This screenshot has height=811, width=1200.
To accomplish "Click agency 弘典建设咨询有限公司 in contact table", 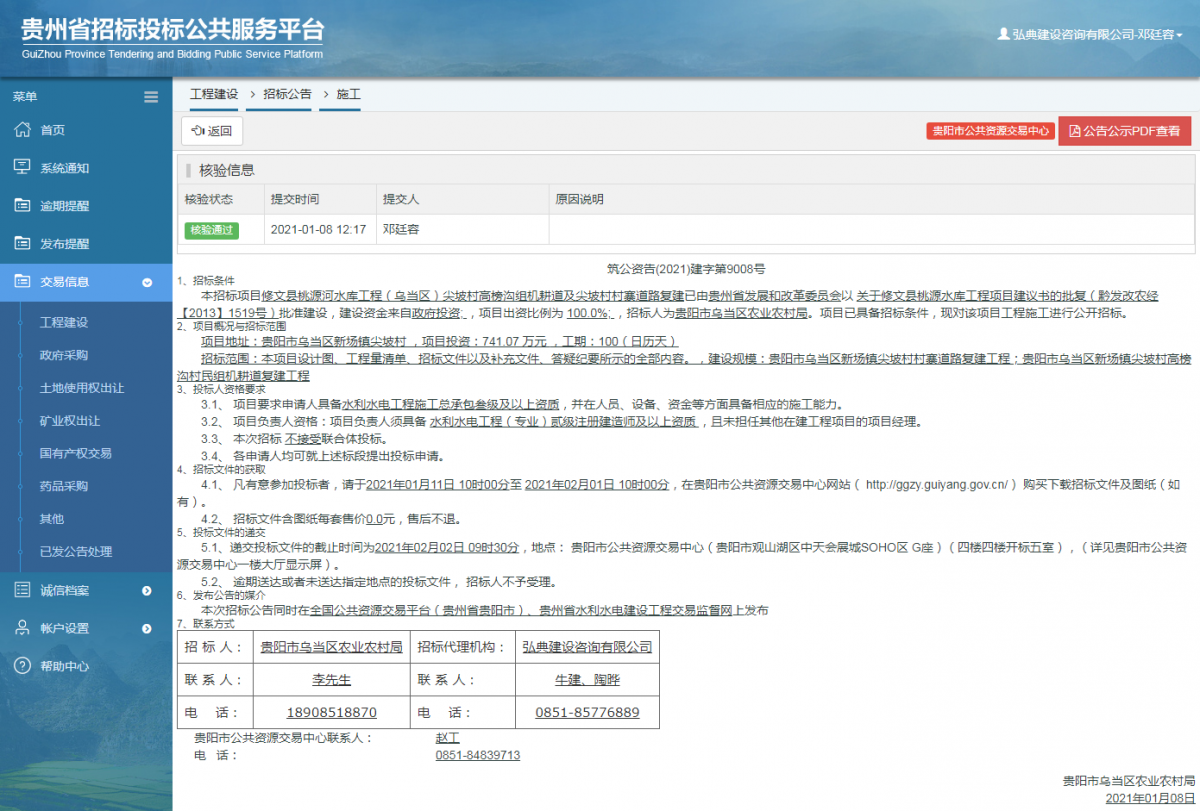I will pyautogui.click(x=587, y=647).
